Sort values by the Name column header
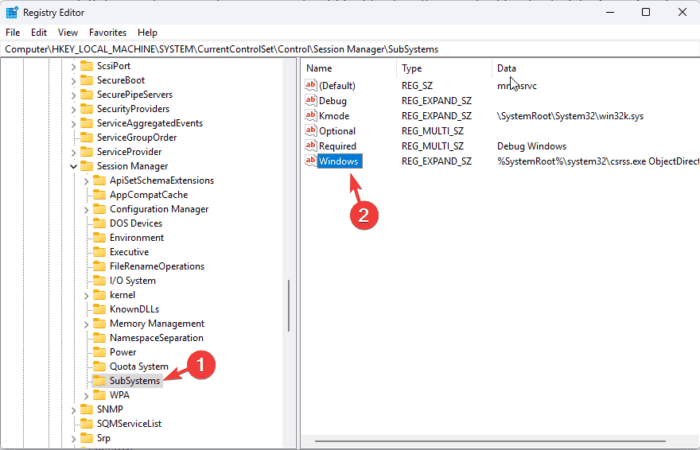This screenshot has height=450, width=700. (x=349, y=68)
